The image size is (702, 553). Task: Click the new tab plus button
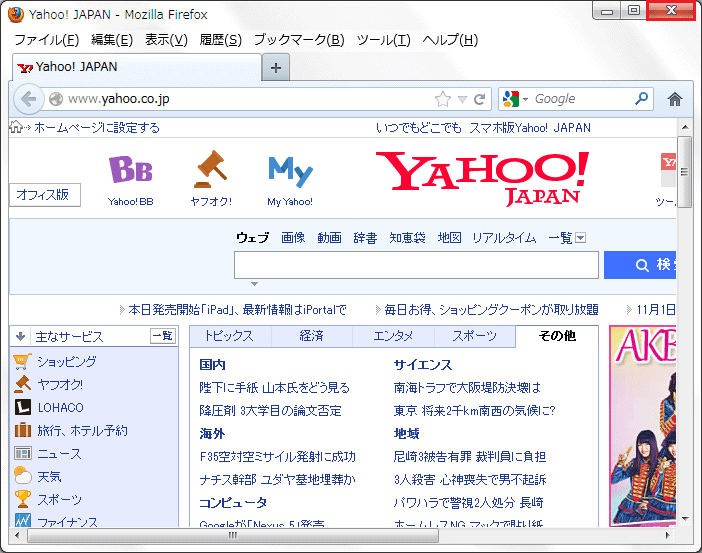(x=276, y=67)
